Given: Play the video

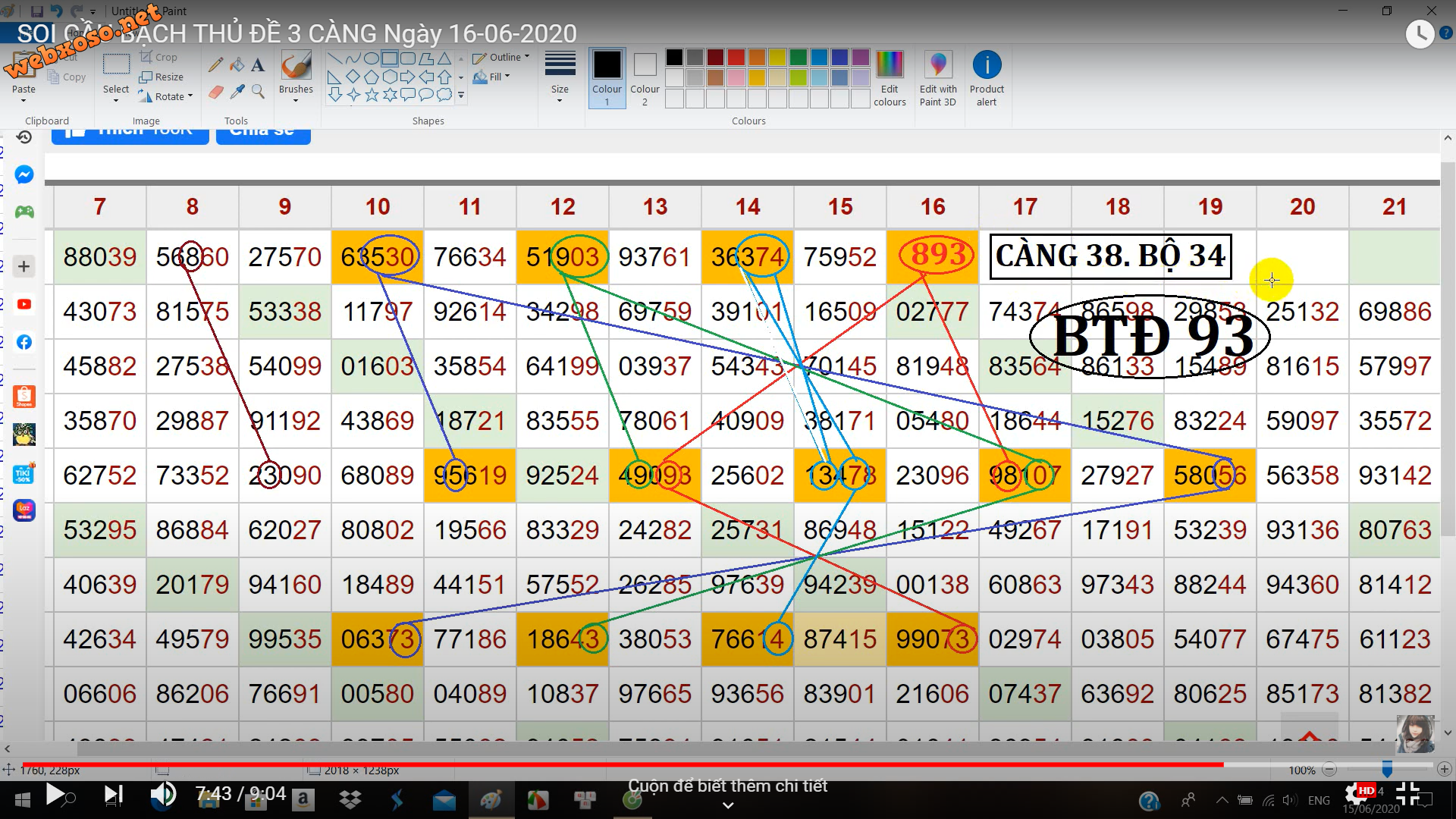Looking at the screenshot, I should pyautogui.click(x=55, y=795).
